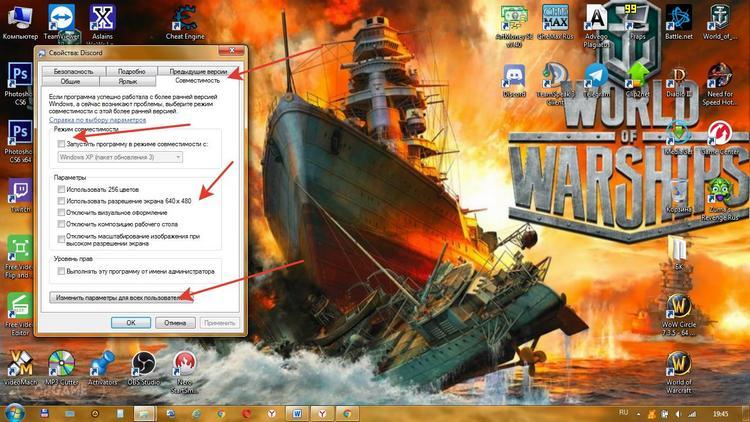
Task: Click Изменить параметры для всех пользователей
Action: 121,298
